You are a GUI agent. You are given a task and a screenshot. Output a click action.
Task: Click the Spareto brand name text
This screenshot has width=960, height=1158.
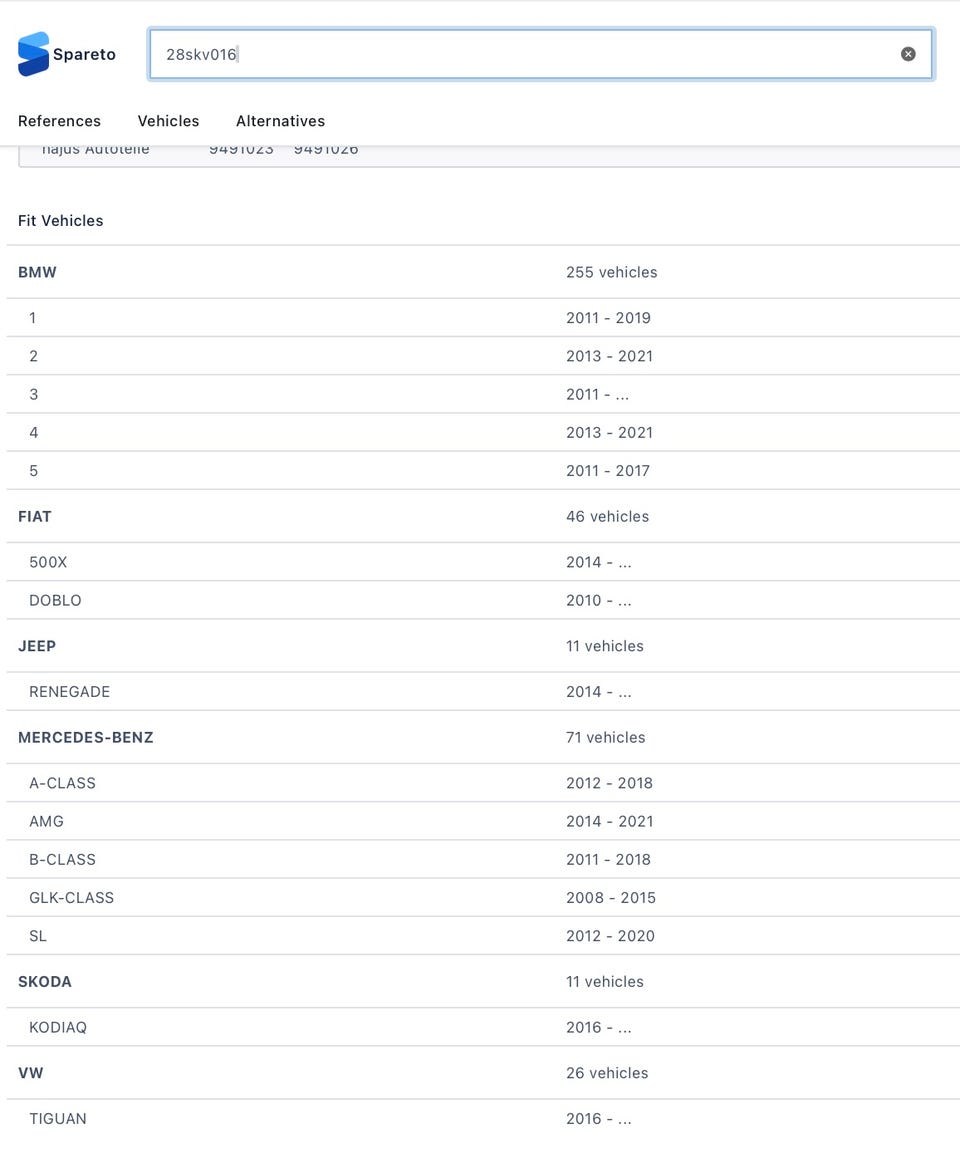84,54
